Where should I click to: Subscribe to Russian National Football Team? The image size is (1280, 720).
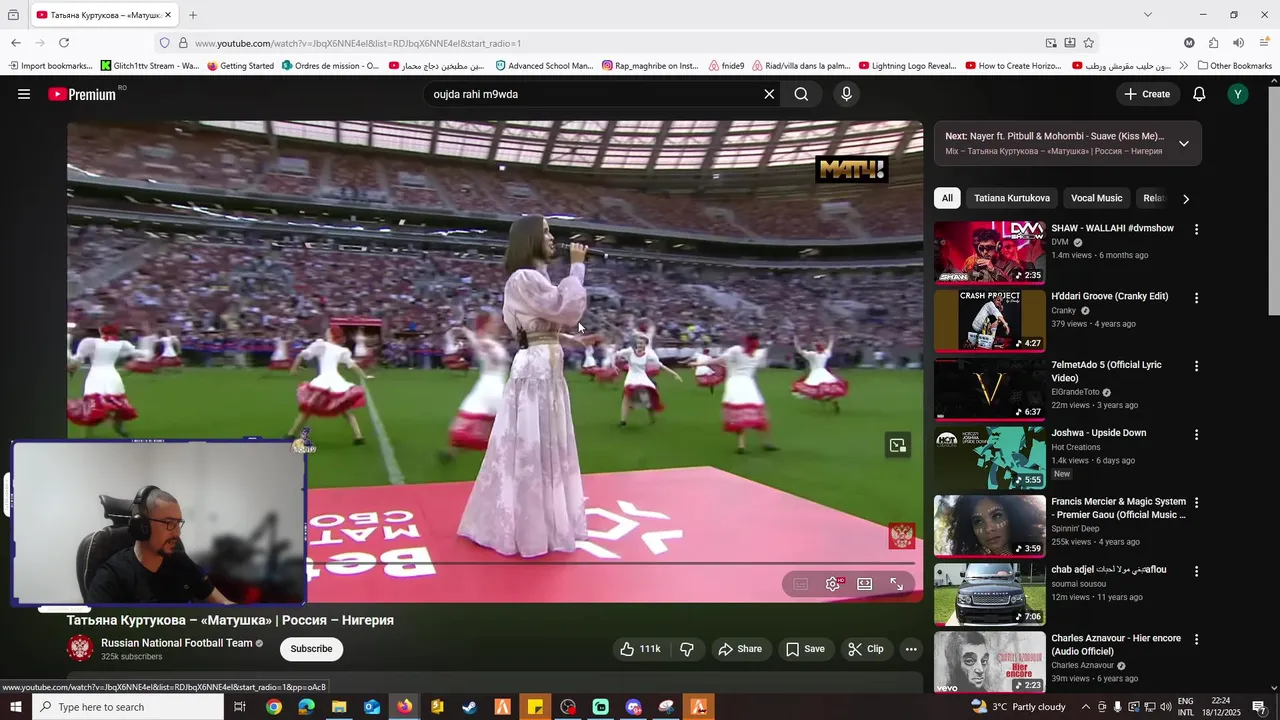[311, 649]
